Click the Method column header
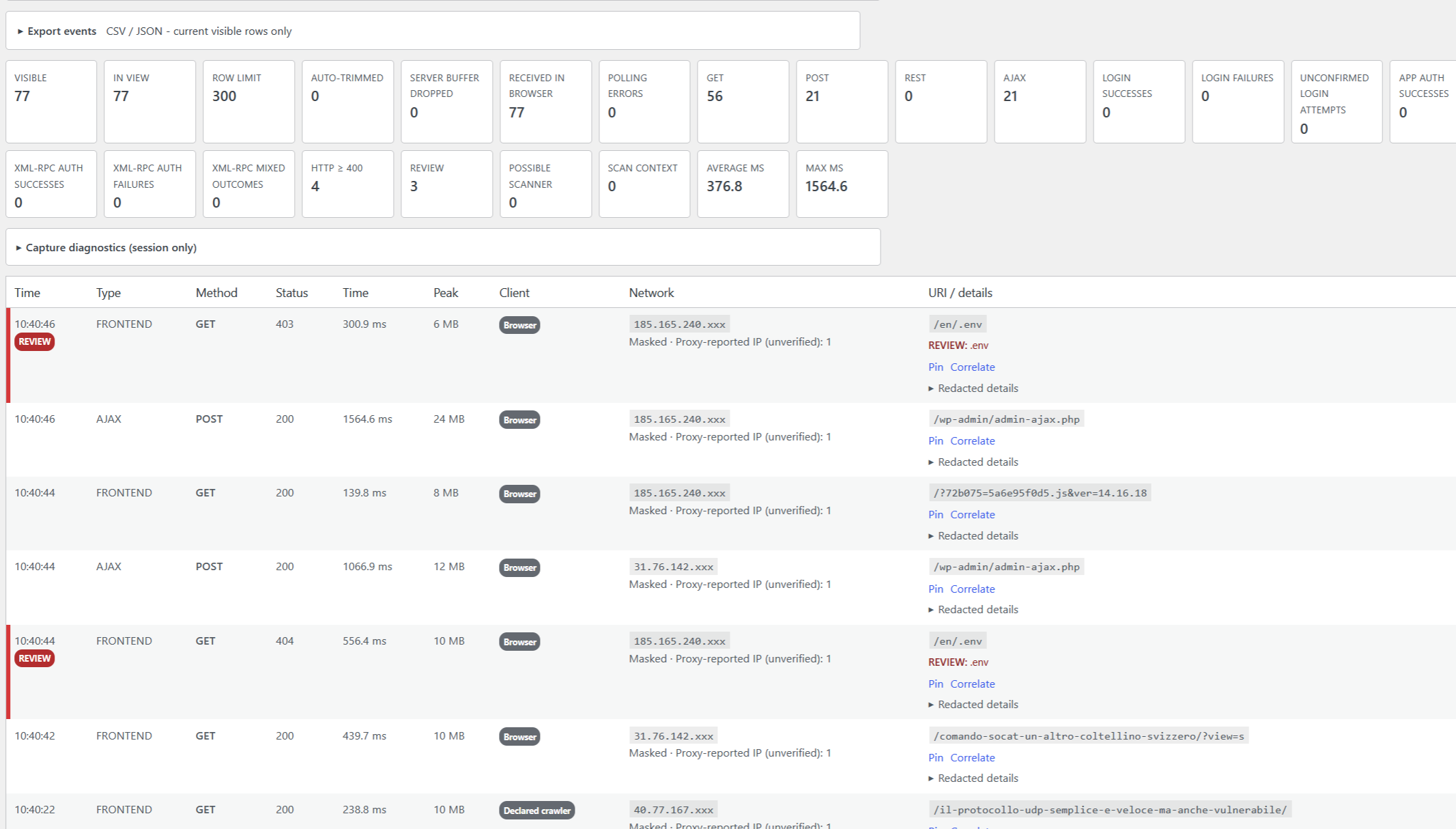The image size is (1456, 829). [216, 292]
